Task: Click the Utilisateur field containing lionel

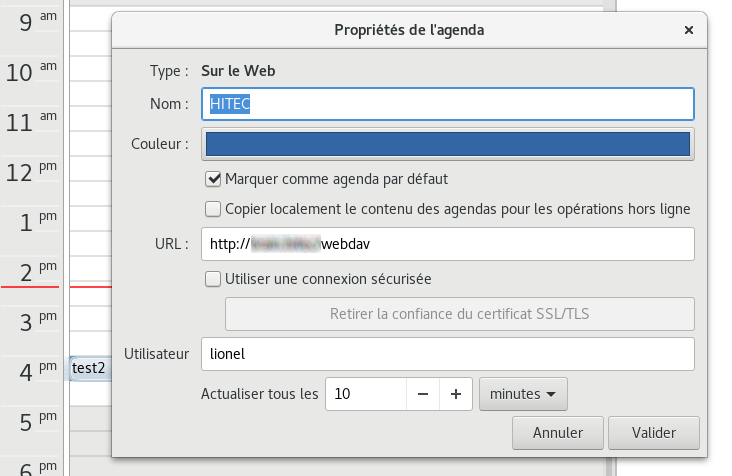Action: coord(447,353)
